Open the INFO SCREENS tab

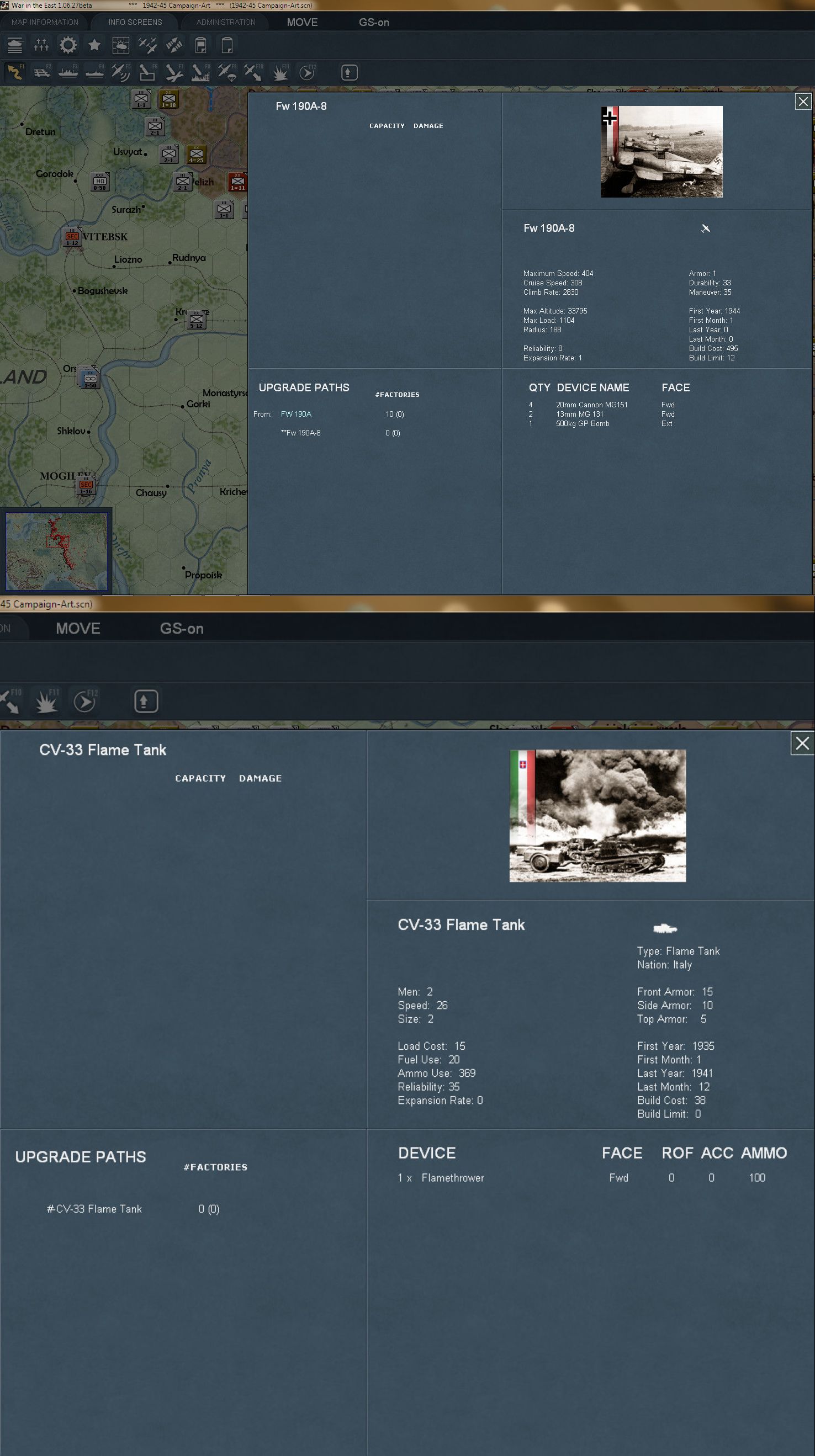(x=135, y=22)
